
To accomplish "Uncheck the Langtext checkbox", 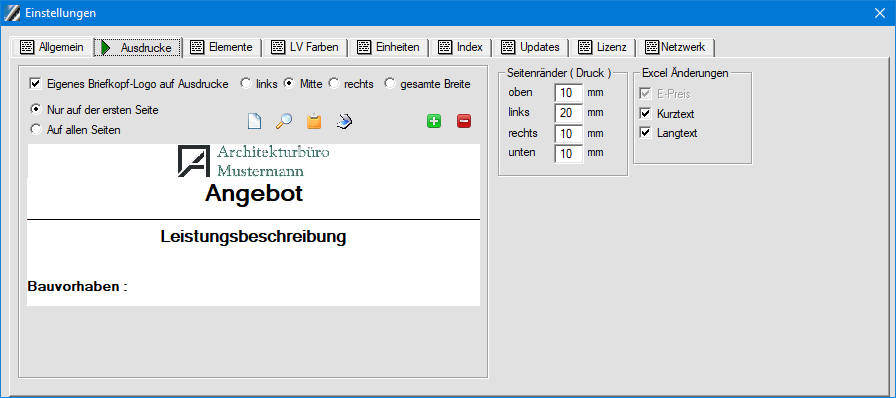I will pyautogui.click(x=645, y=133).
